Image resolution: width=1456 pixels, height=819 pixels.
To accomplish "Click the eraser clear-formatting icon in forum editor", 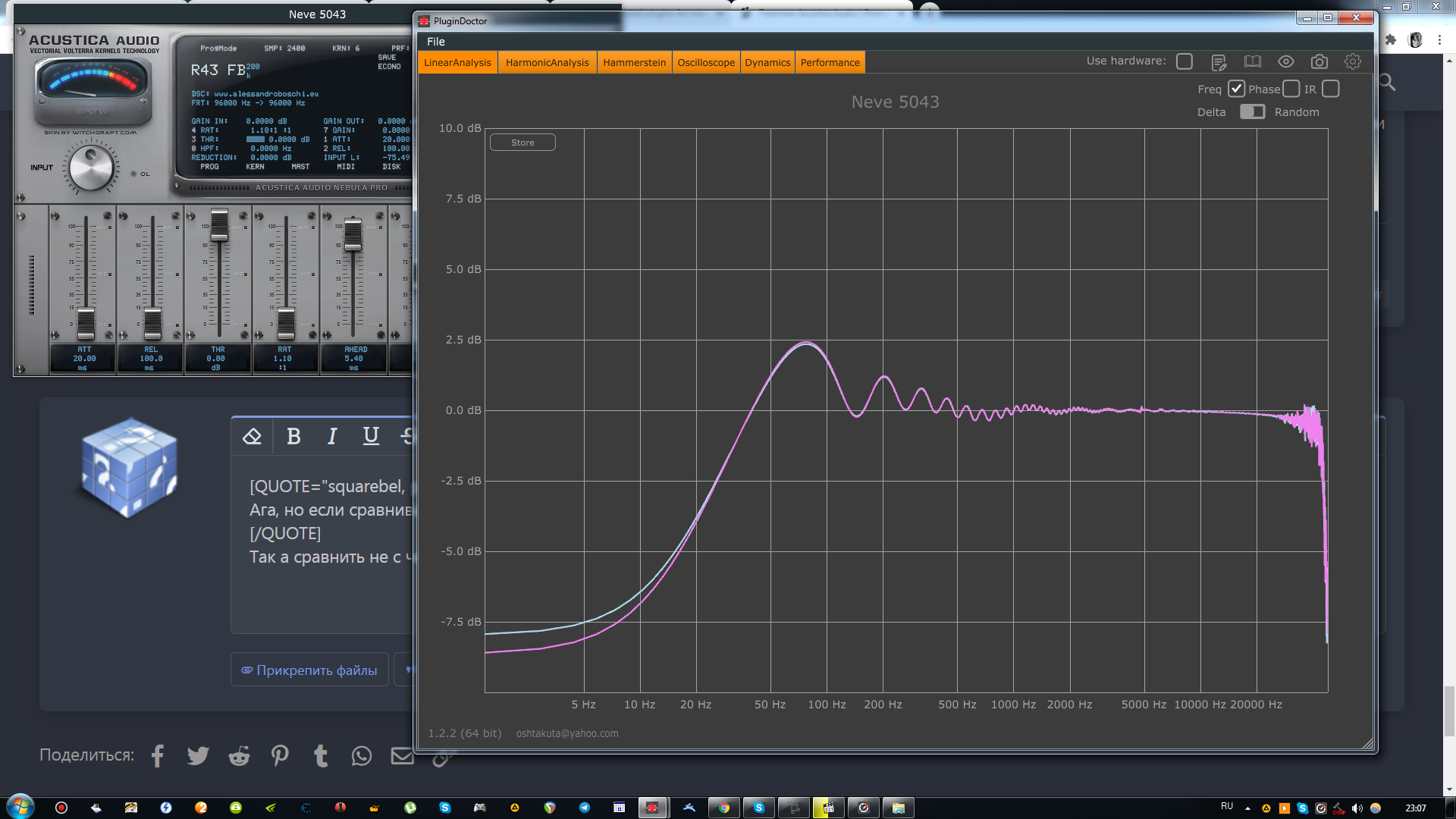I will click(x=252, y=436).
